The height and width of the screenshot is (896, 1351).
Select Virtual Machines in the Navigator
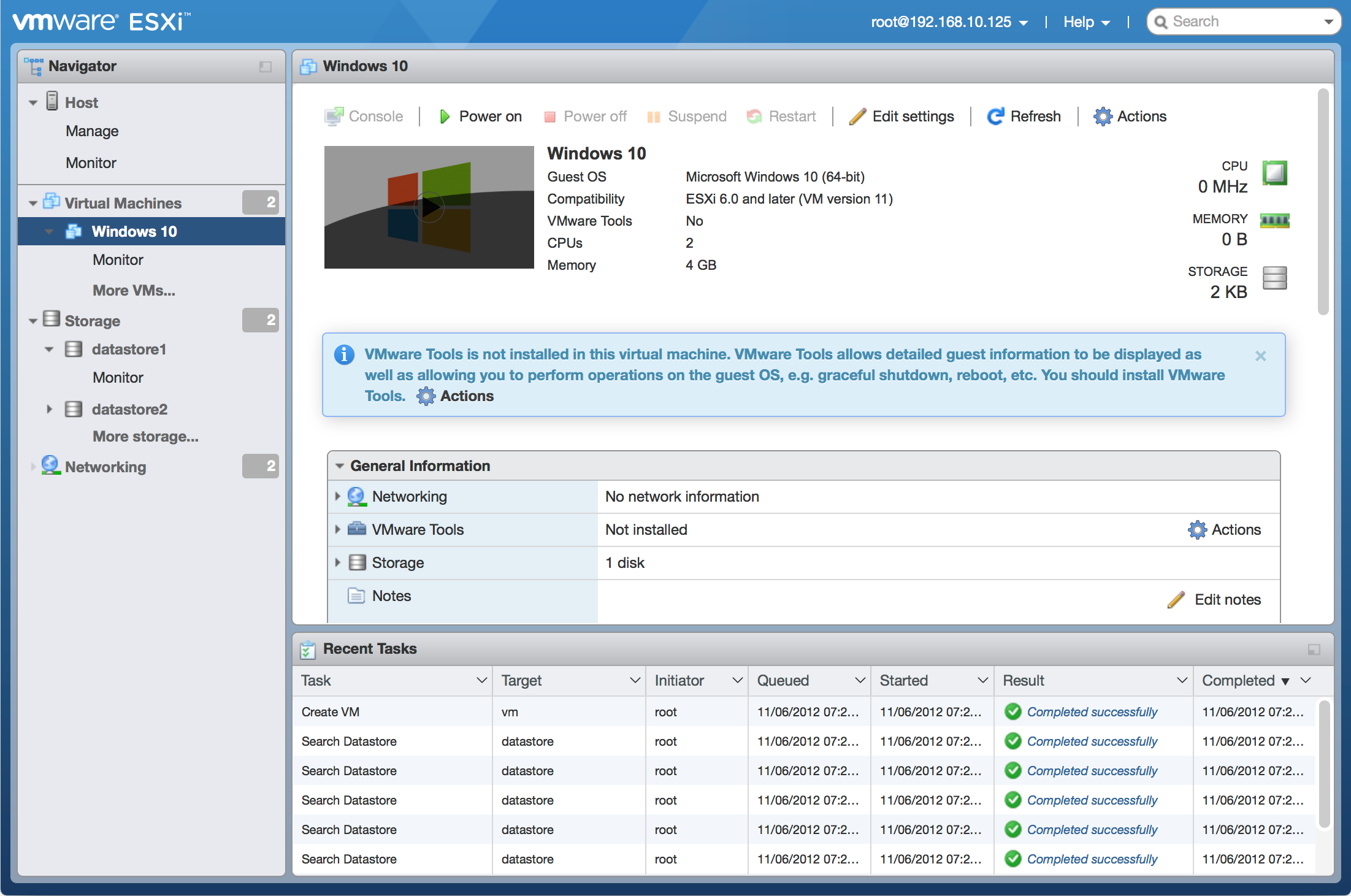coord(123,203)
